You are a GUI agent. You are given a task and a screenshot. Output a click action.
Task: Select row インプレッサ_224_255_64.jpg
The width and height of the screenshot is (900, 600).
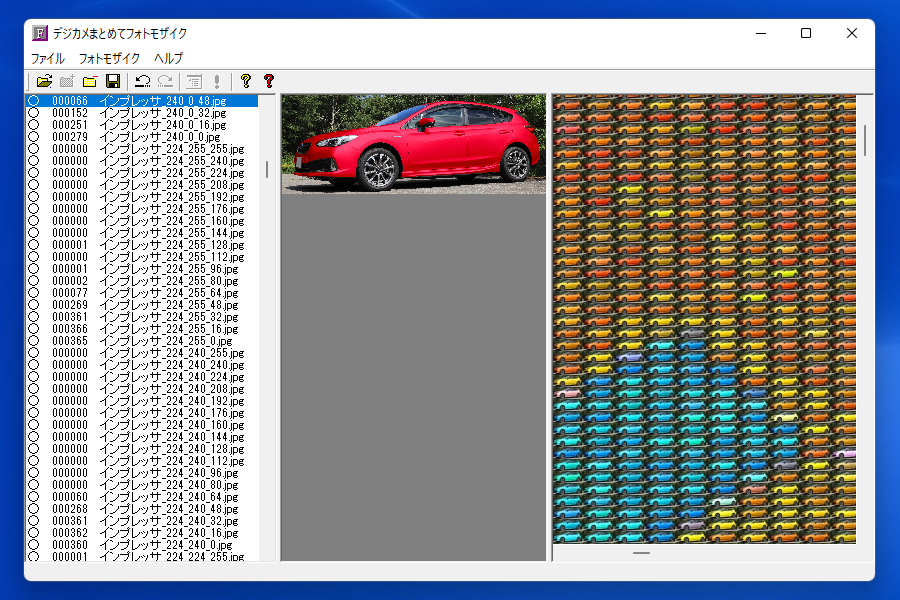142,293
